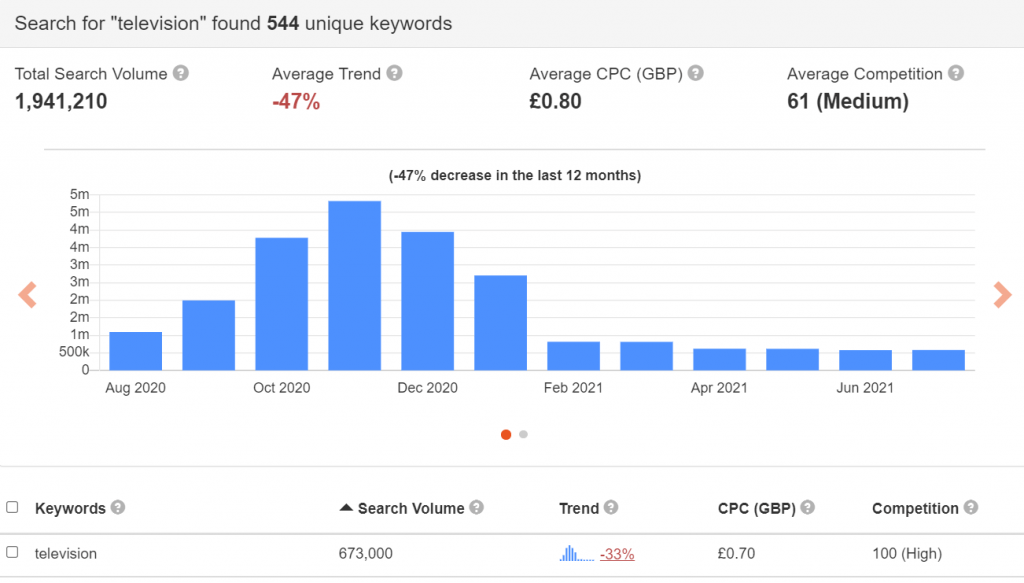1024x583 pixels.
Task: Sort table by Search Volume column
Action: click(410, 508)
